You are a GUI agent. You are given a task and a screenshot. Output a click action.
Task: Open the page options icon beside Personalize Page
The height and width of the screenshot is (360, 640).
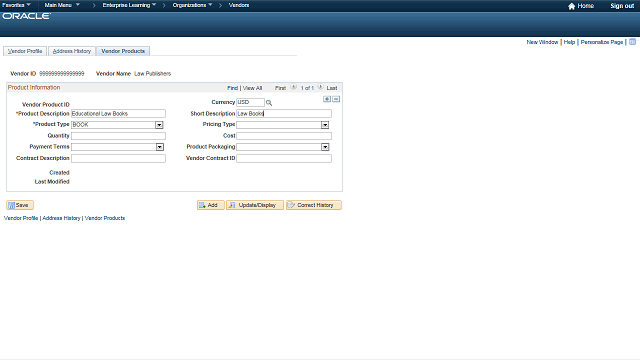coord(632,42)
